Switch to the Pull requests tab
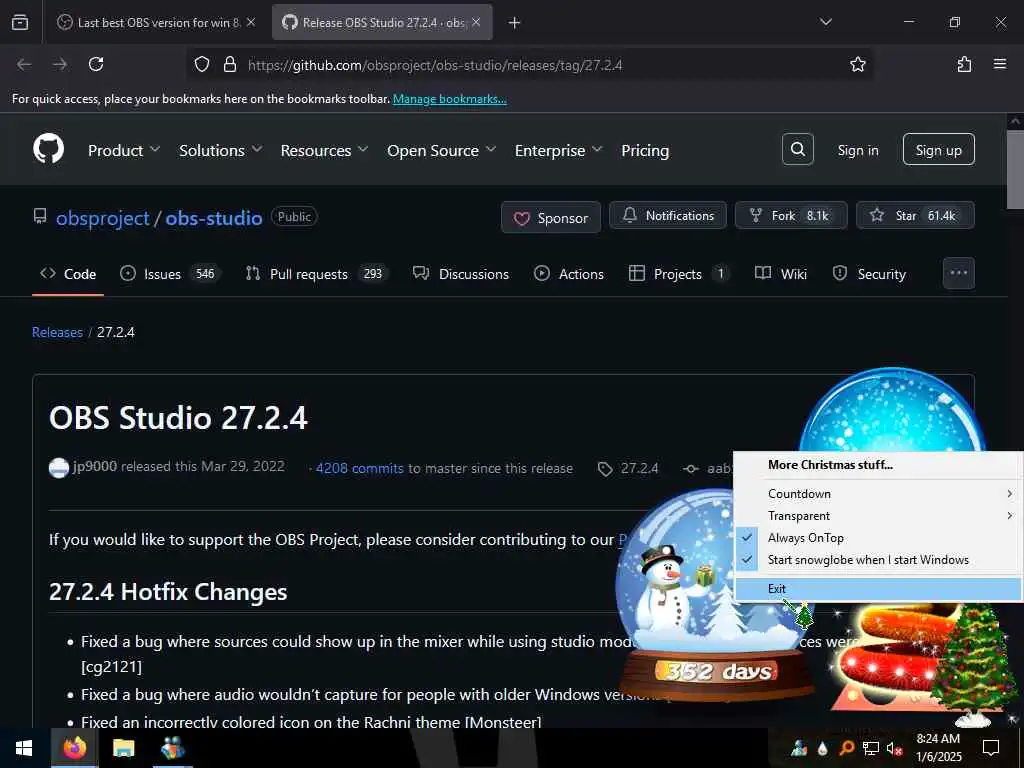This screenshot has height=768, width=1024. tap(316, 274)
